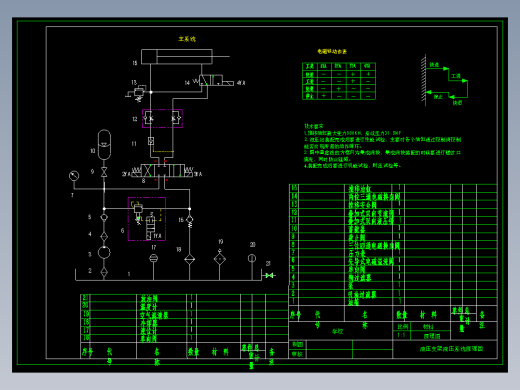520x390 pixels.
Task: Pick the thermometer symbol numbered 20
Action: [252, 258]
